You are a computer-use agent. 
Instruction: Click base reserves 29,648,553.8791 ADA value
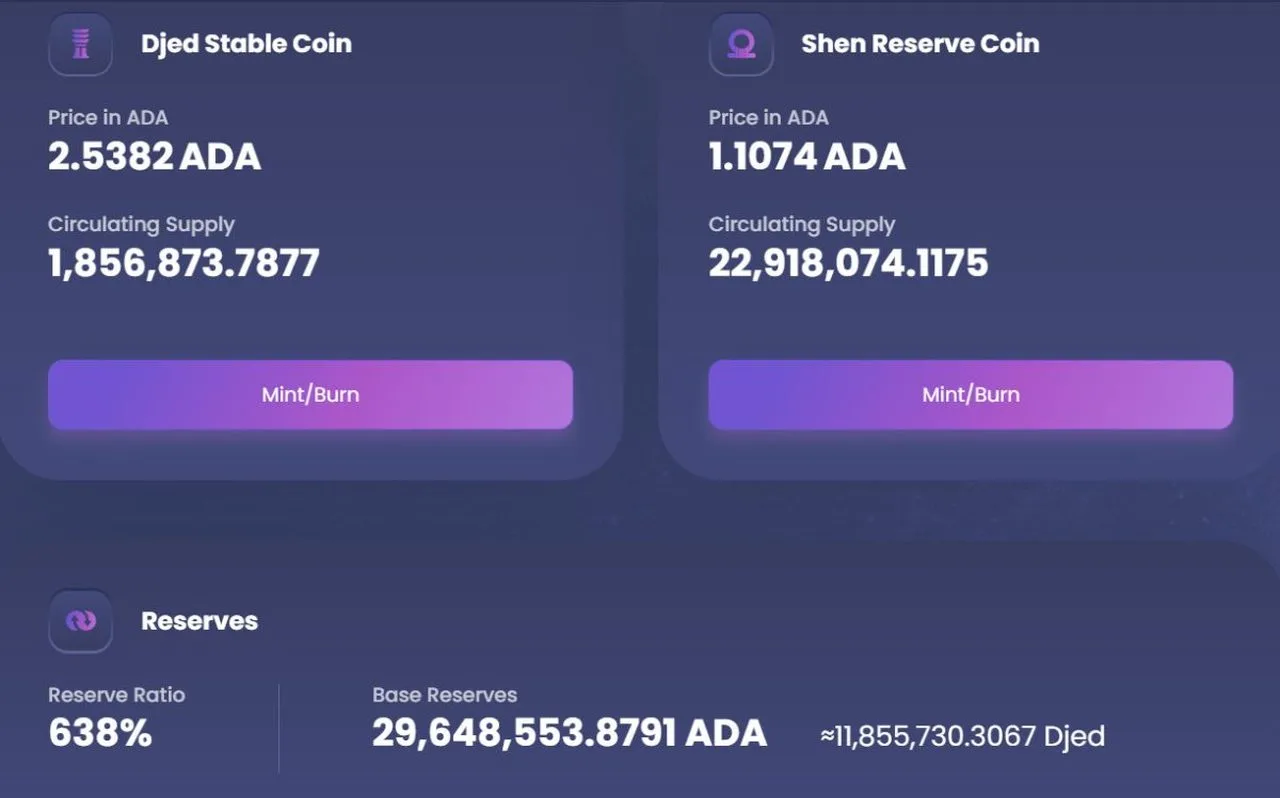(569, 734)
